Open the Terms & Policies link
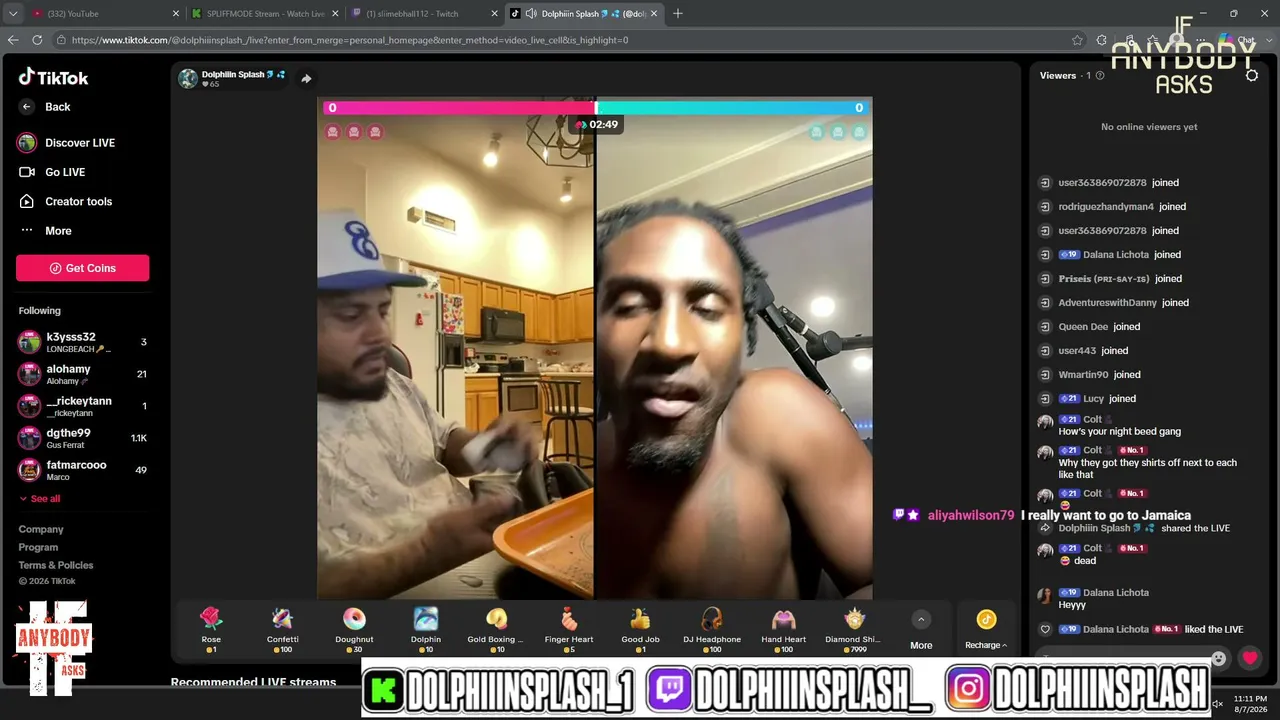This screenshot has width=1280, height=720. [56, 565]
